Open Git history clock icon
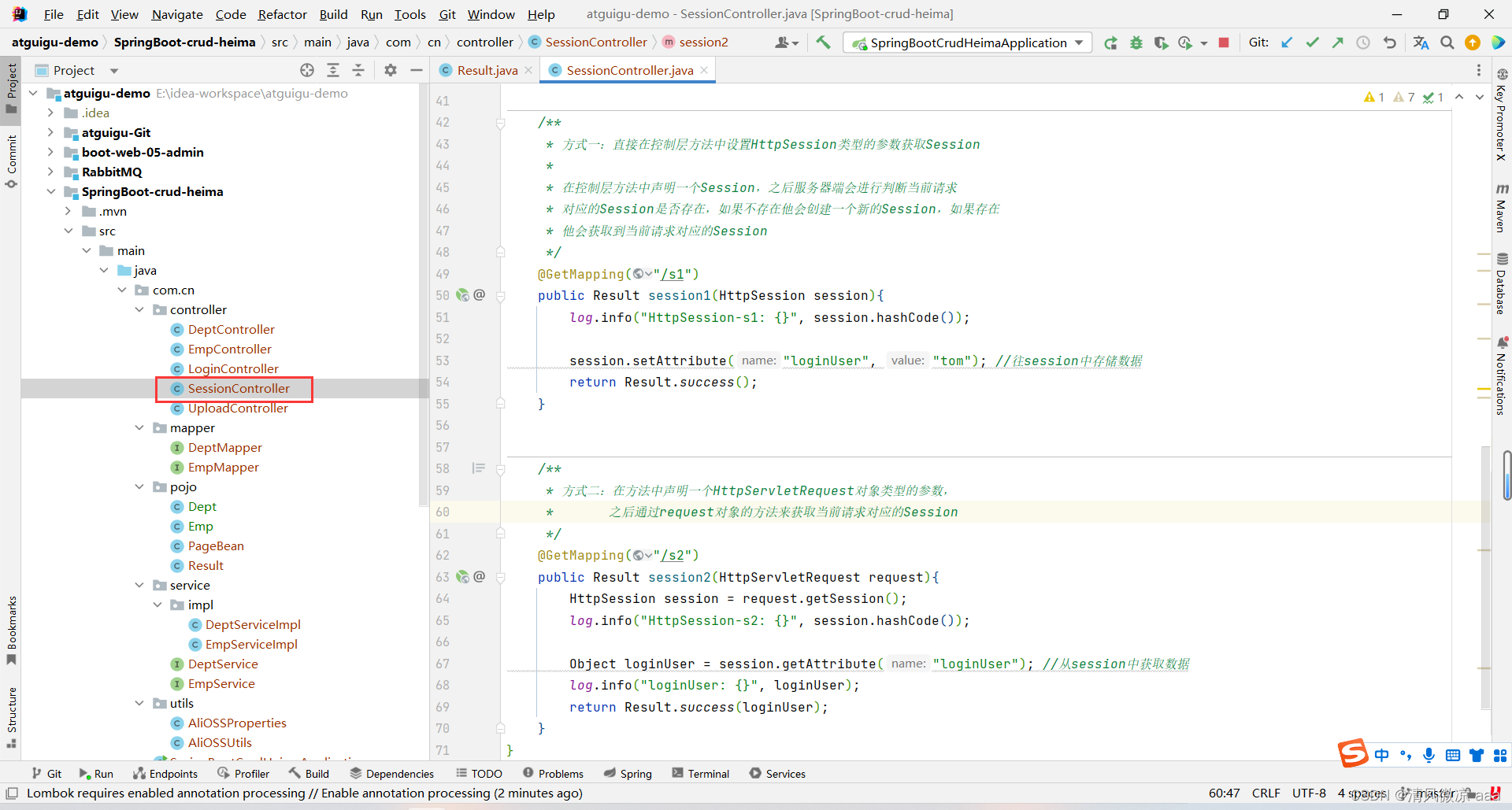Image resolution: width=1512 pixels, height=810 pixels. [1363, 43]
